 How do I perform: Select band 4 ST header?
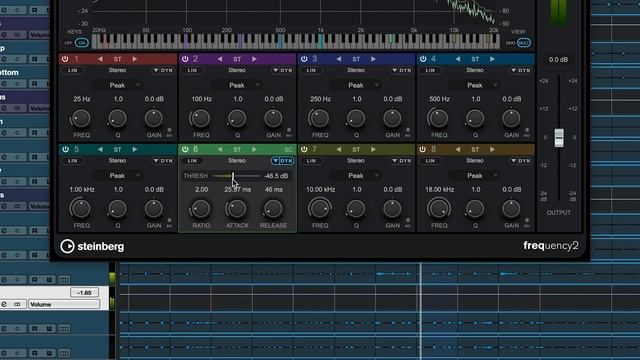475,59
